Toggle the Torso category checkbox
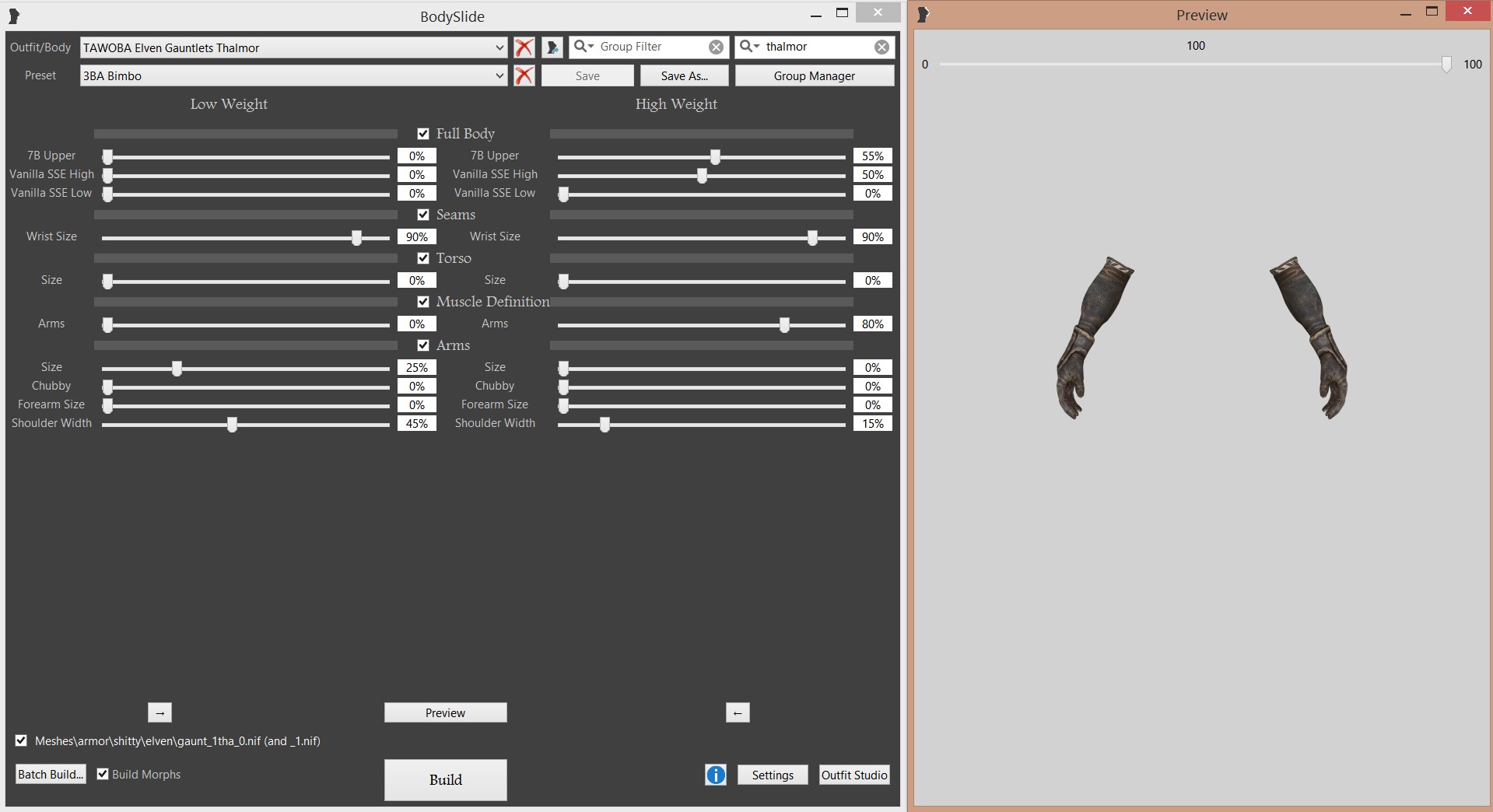 click(x=423, y=258)
